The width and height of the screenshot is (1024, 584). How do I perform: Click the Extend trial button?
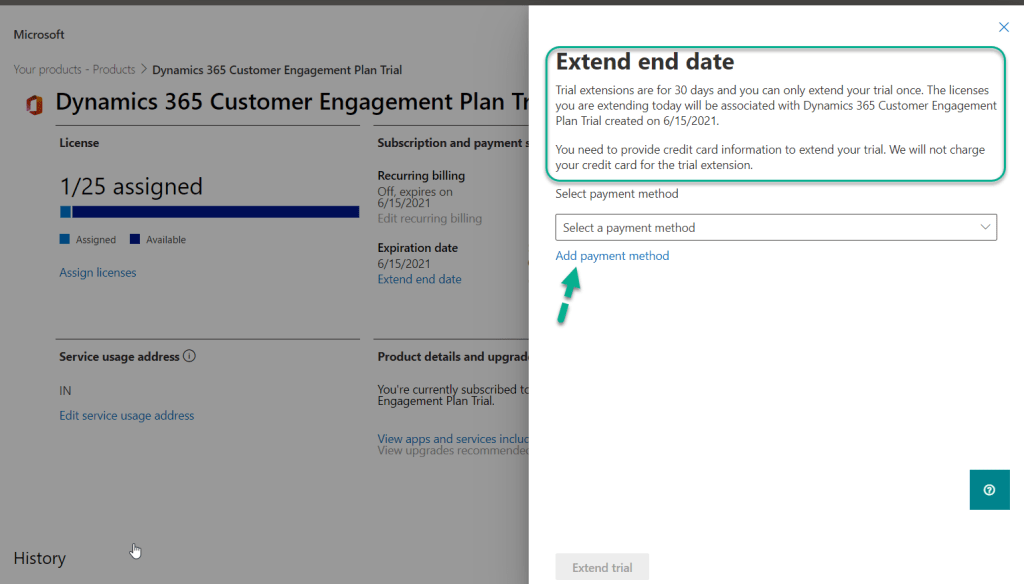point(602,567)
